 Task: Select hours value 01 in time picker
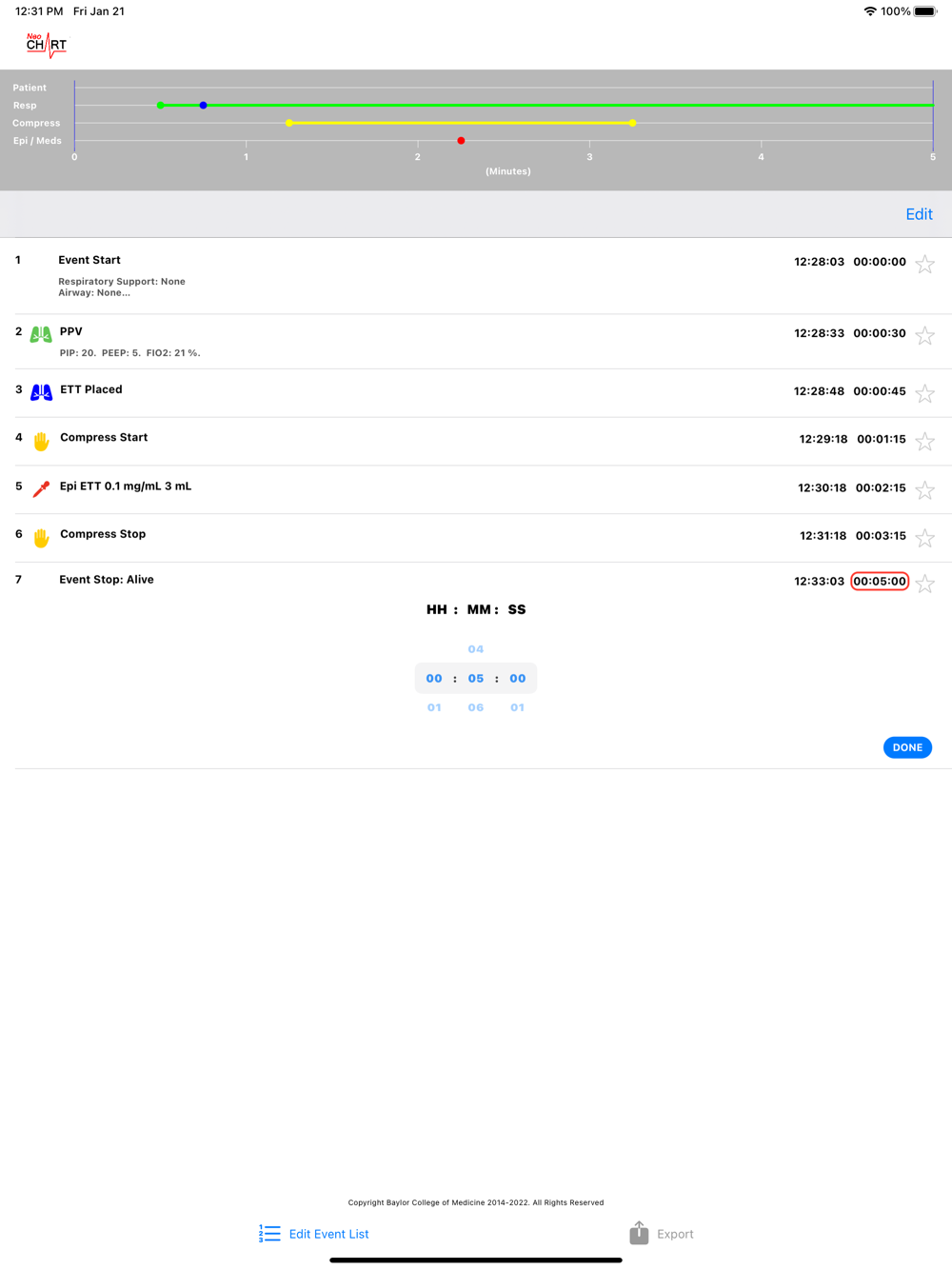click(434, 707)
